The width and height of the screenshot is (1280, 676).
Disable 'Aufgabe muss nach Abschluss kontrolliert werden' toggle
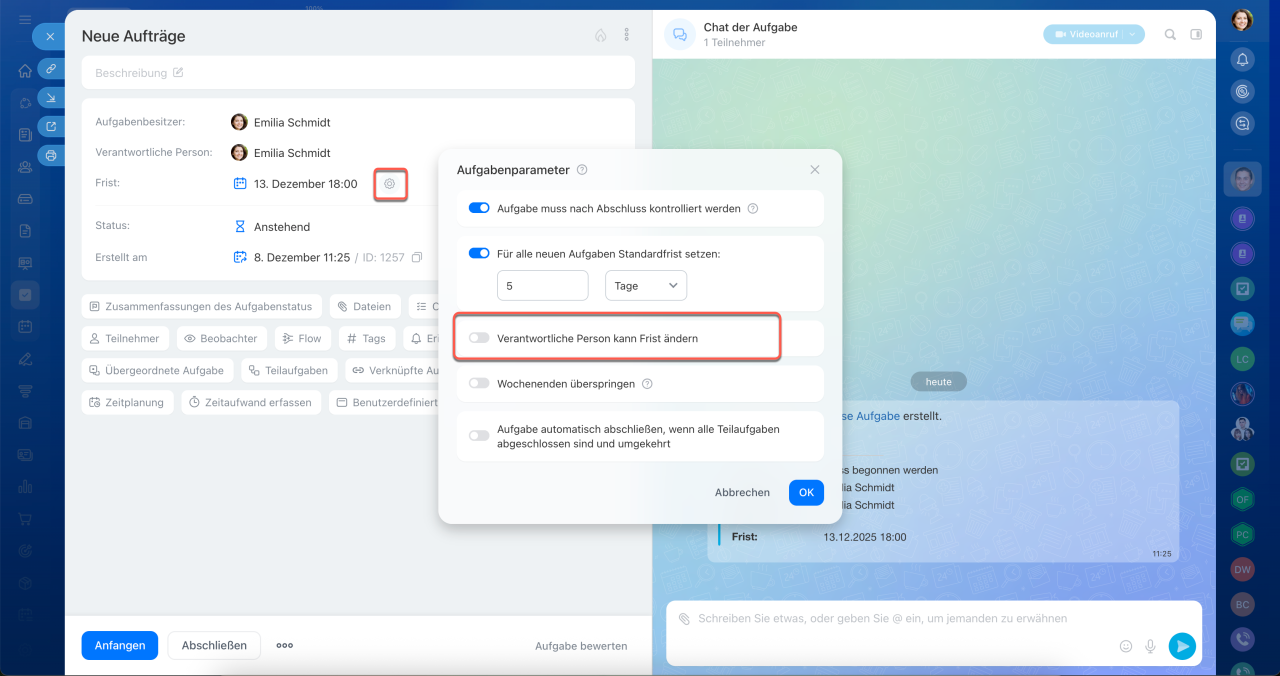[x=479, y=209]
